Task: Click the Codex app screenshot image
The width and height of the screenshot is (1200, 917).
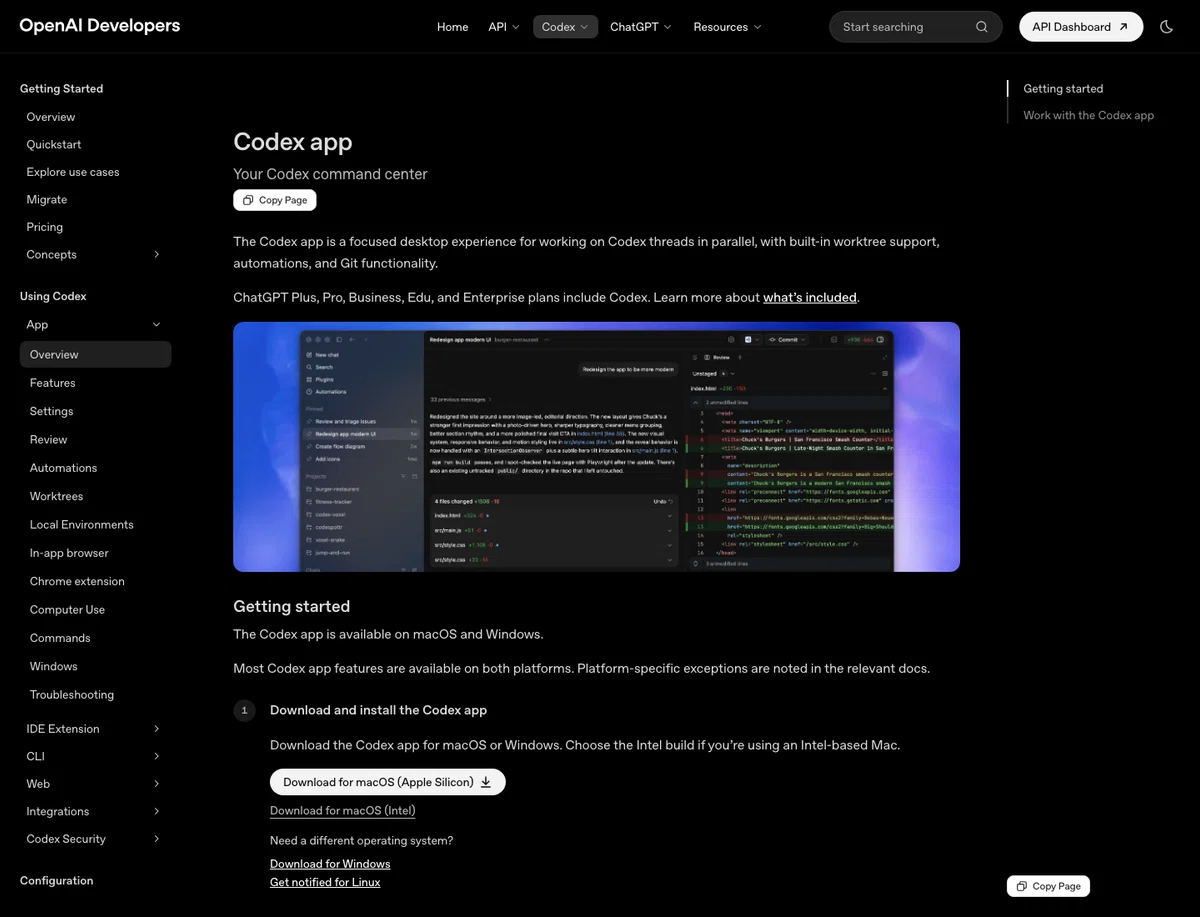Action: (596, 447)
